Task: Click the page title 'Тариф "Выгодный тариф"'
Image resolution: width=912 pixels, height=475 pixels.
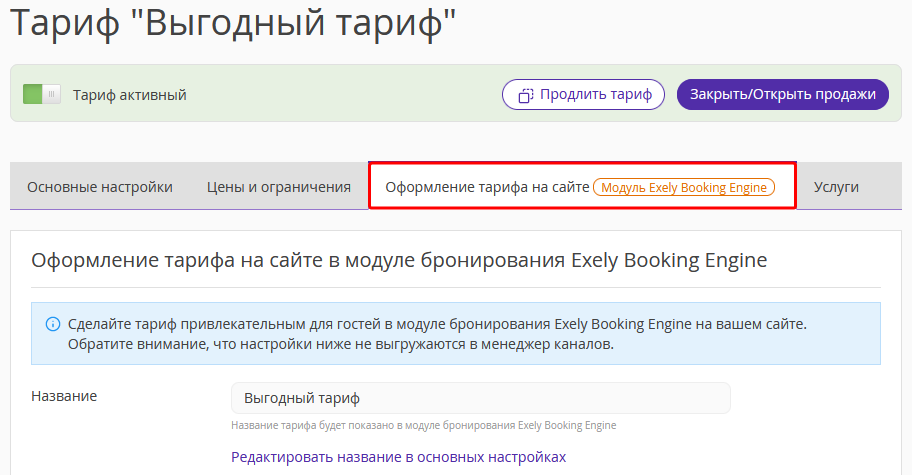Action: (233, 22)
